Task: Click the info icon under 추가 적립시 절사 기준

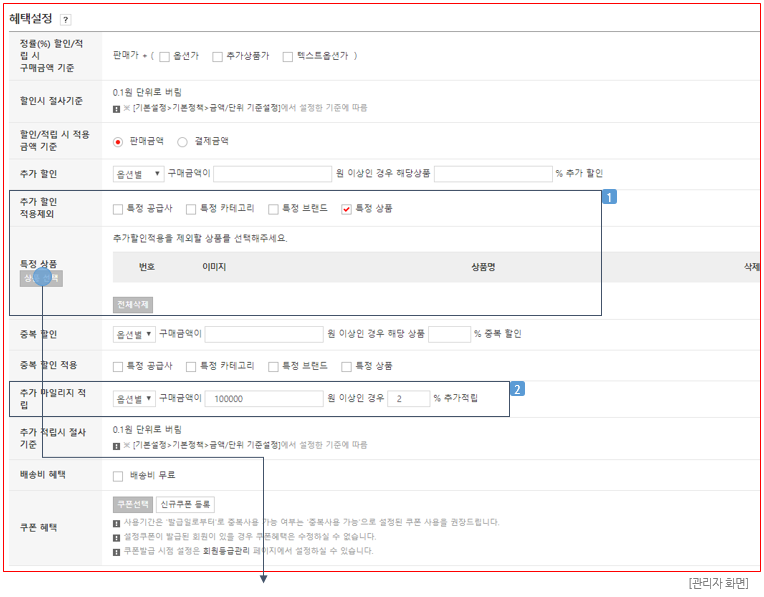Action: (x=117, y=444)
